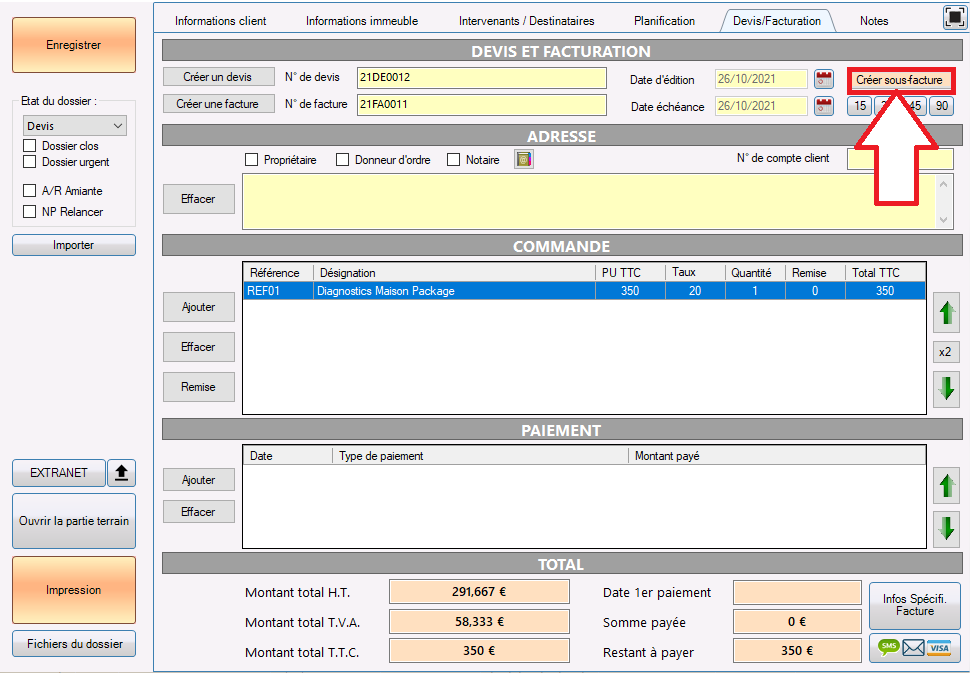Viewport: 970px width, 673px height.
Task: Expand the Etat du dossier dropdown
Action: pos(75,126)
